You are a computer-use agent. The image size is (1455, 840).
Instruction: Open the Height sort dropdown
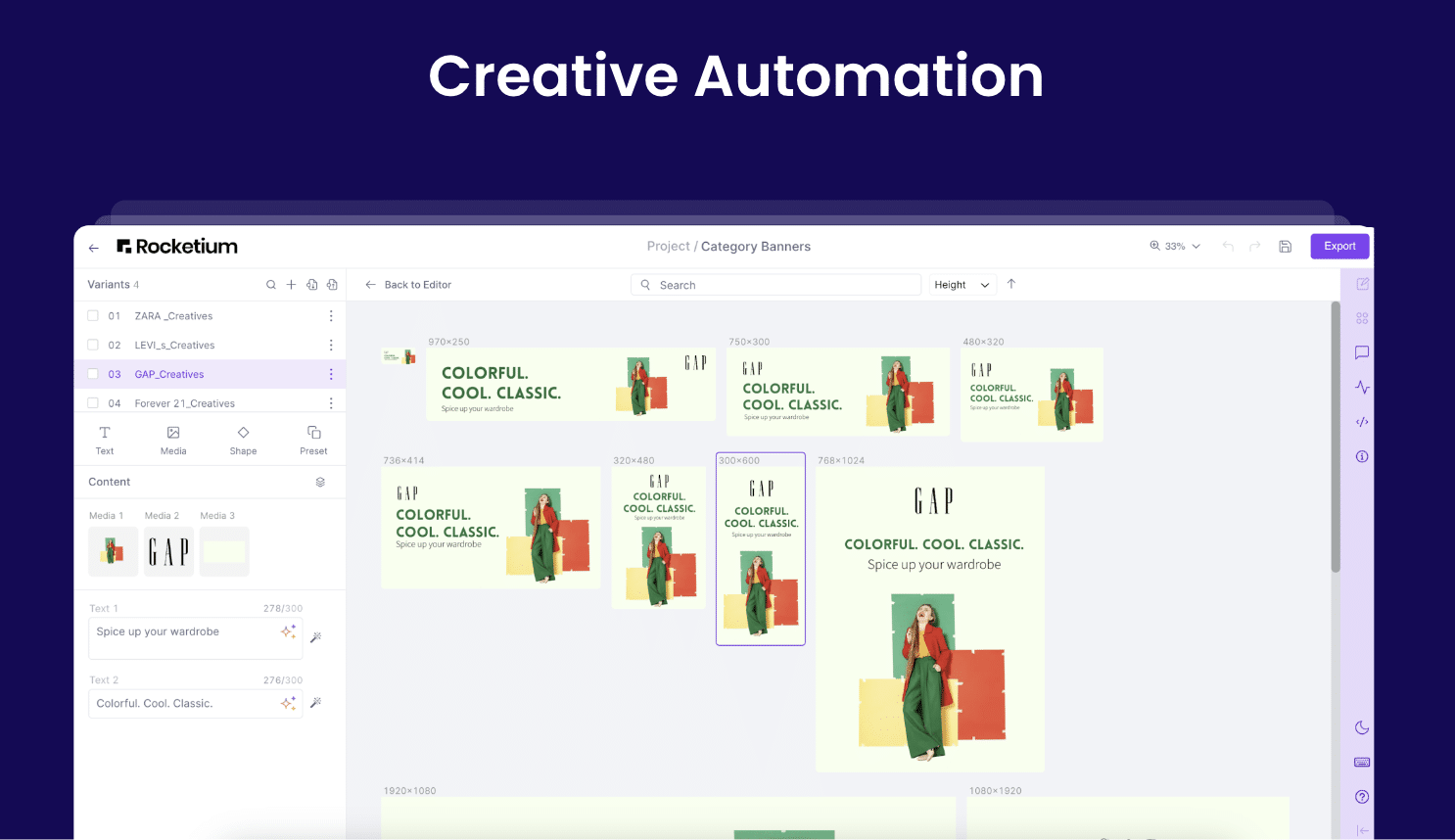coord(962,285)
